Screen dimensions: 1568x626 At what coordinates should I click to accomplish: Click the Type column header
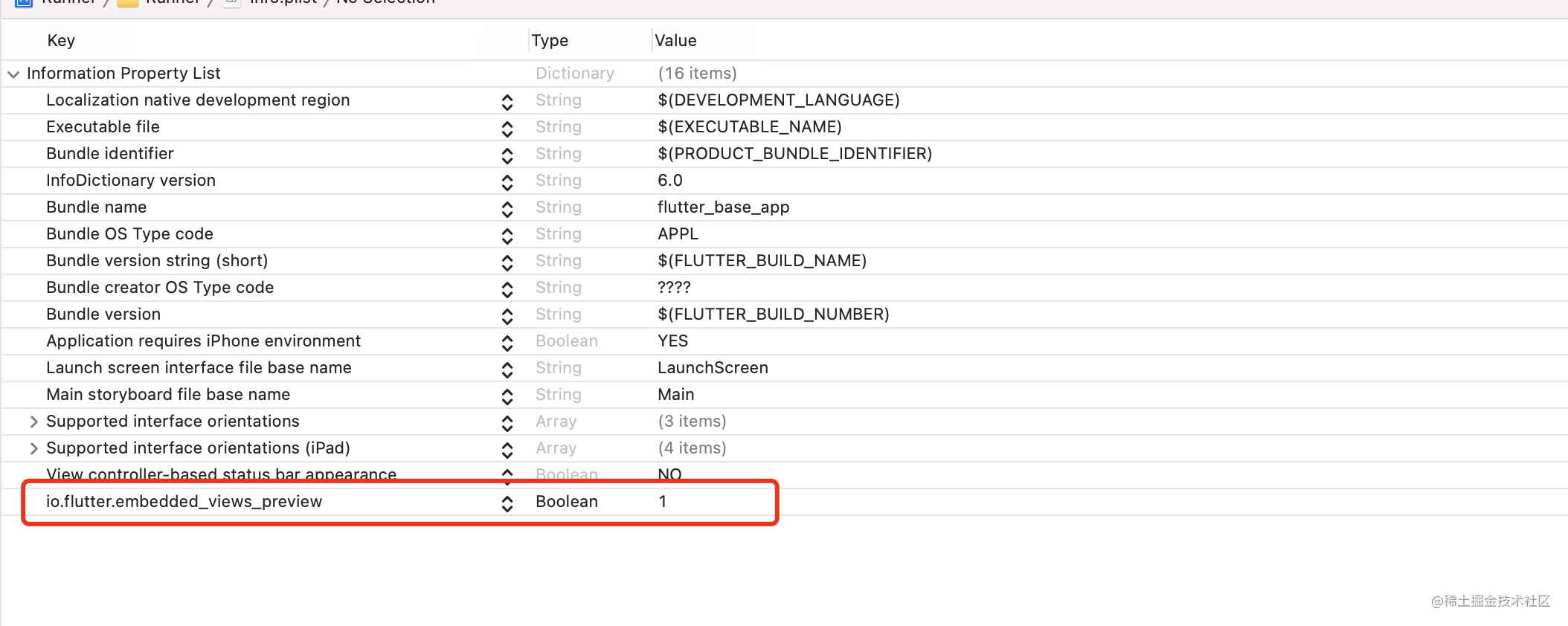pyautogui.click(x=550, y=40)
